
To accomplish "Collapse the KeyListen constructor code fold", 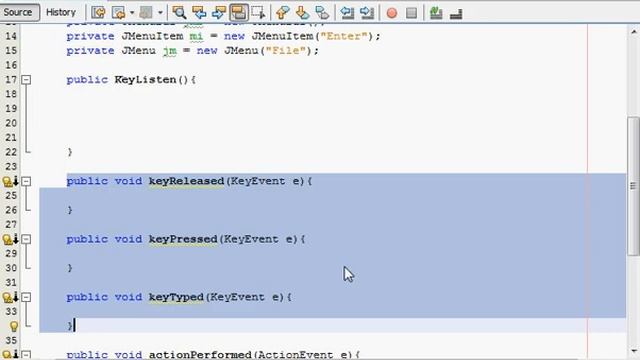I will pyautogui.click(x=26, y=79).
